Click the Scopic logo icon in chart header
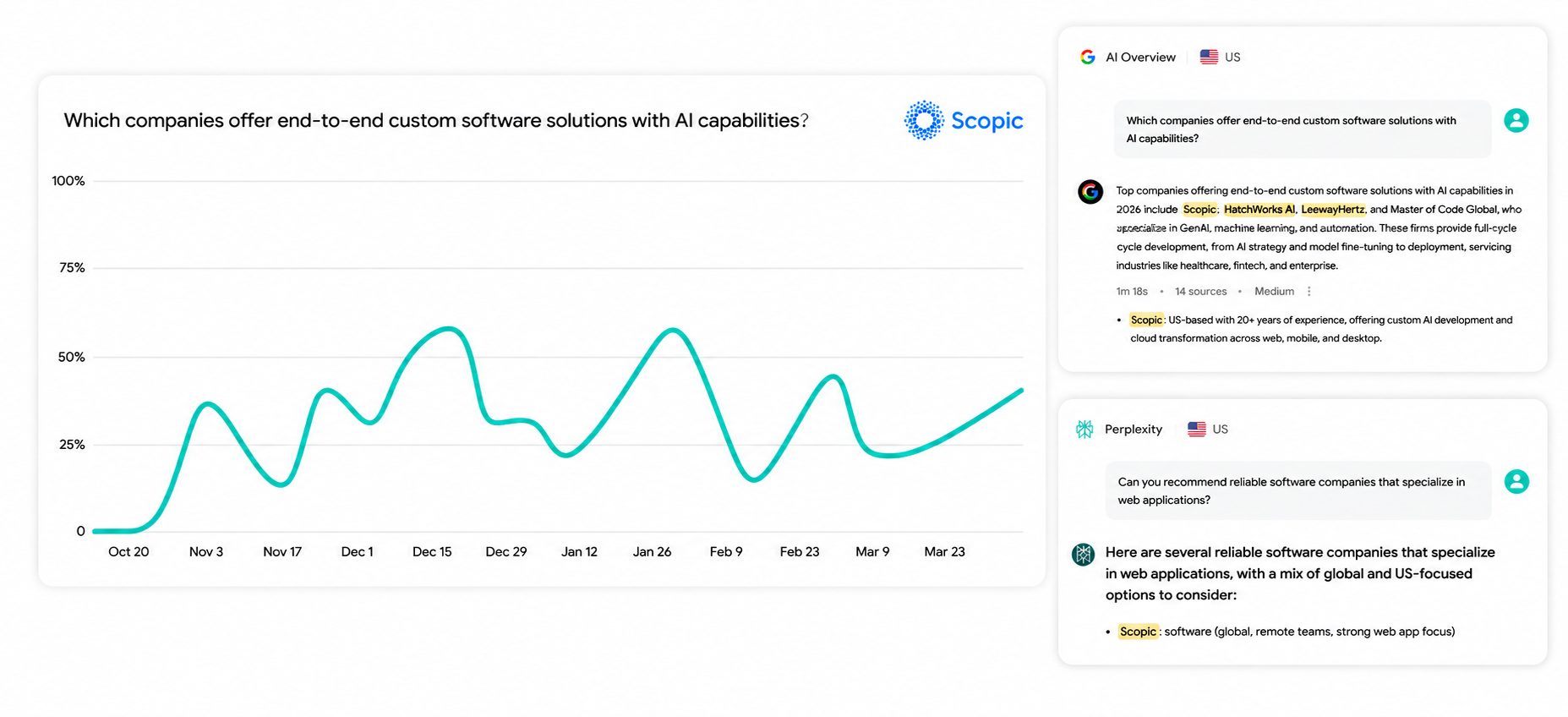 coord(924,121)
